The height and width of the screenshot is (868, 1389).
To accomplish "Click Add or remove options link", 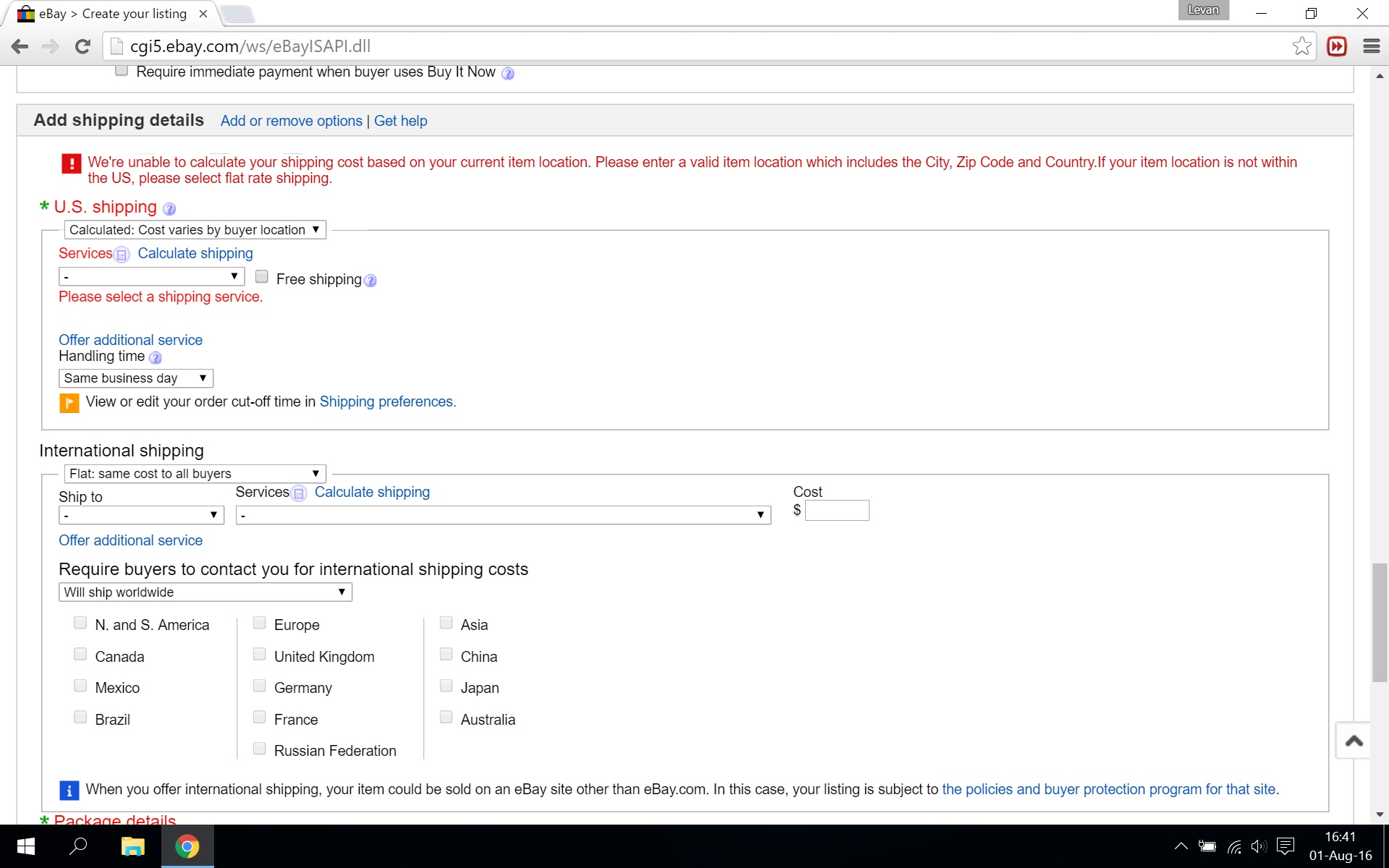I will [291, 121].
